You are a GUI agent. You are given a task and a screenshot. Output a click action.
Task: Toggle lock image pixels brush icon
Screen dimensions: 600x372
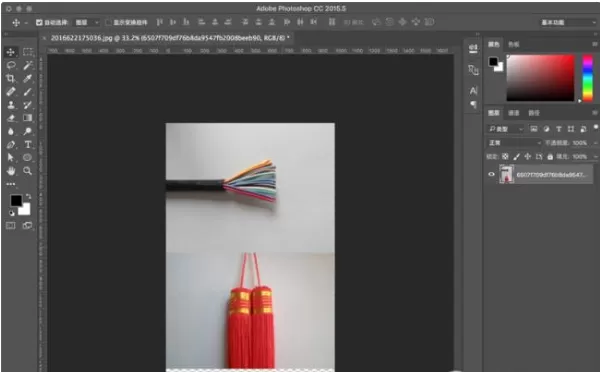(x=517, y=157)
